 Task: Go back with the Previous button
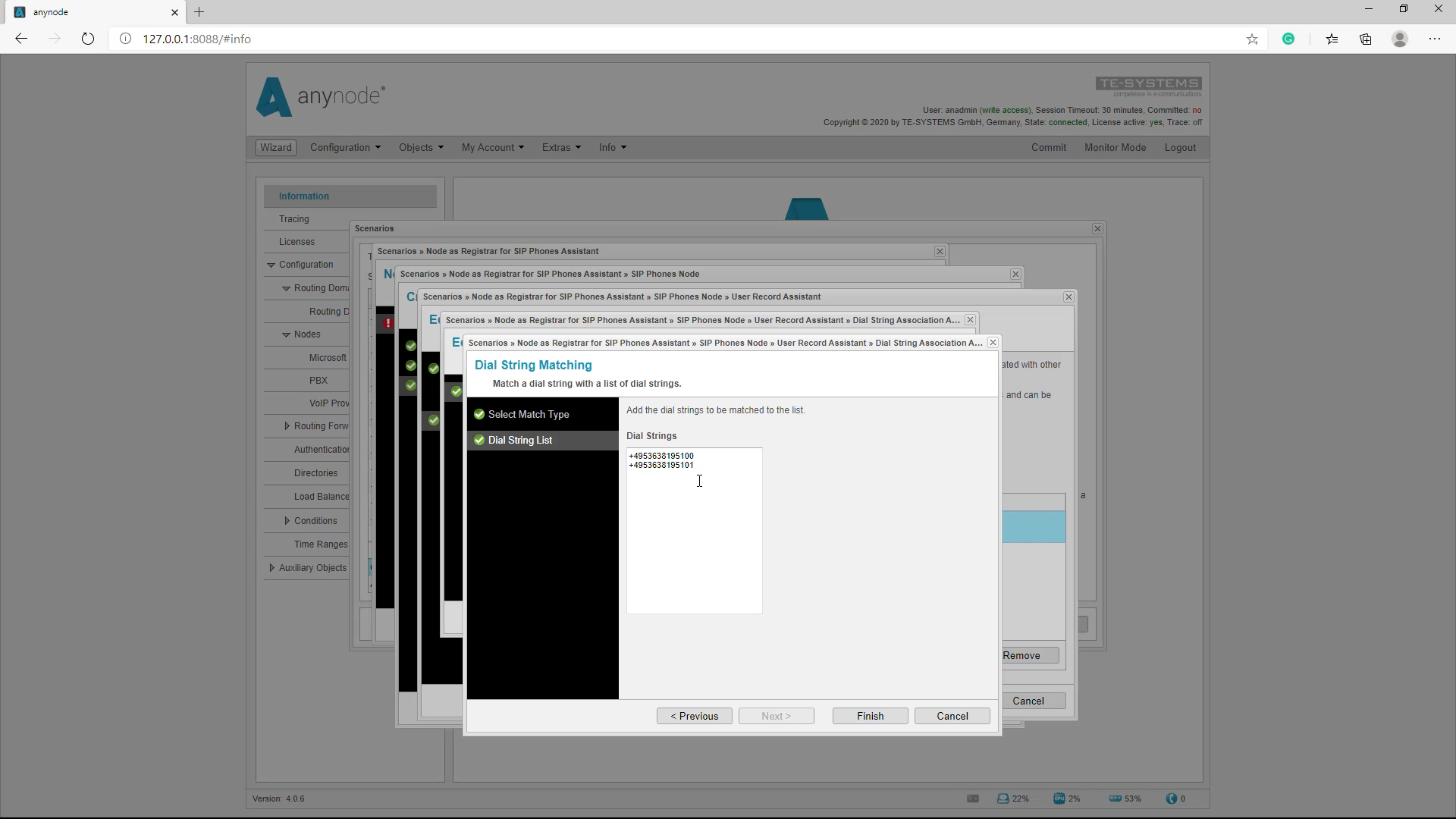(x=694, y=716)
